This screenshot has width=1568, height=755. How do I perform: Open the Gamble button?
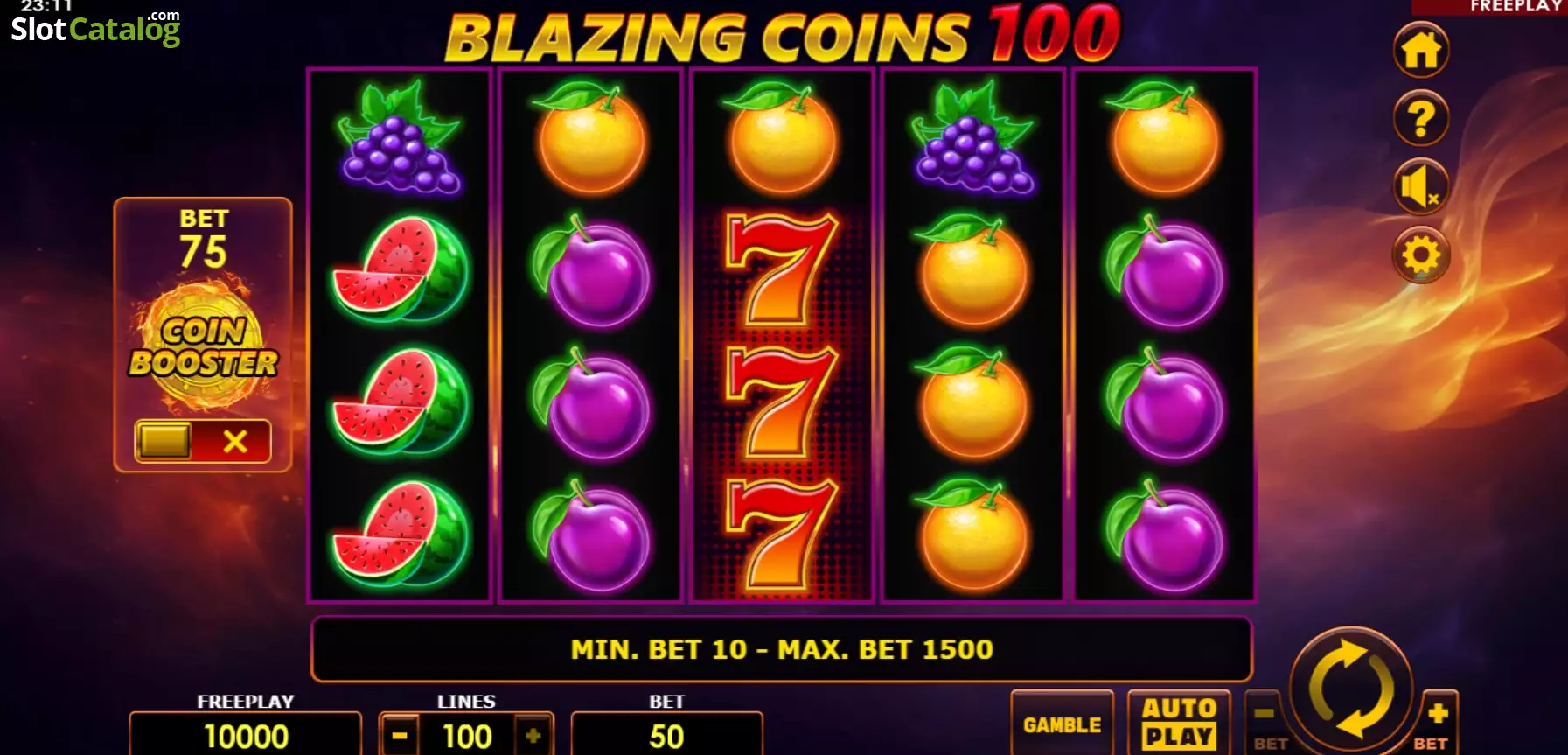(x=1063, y=724)
